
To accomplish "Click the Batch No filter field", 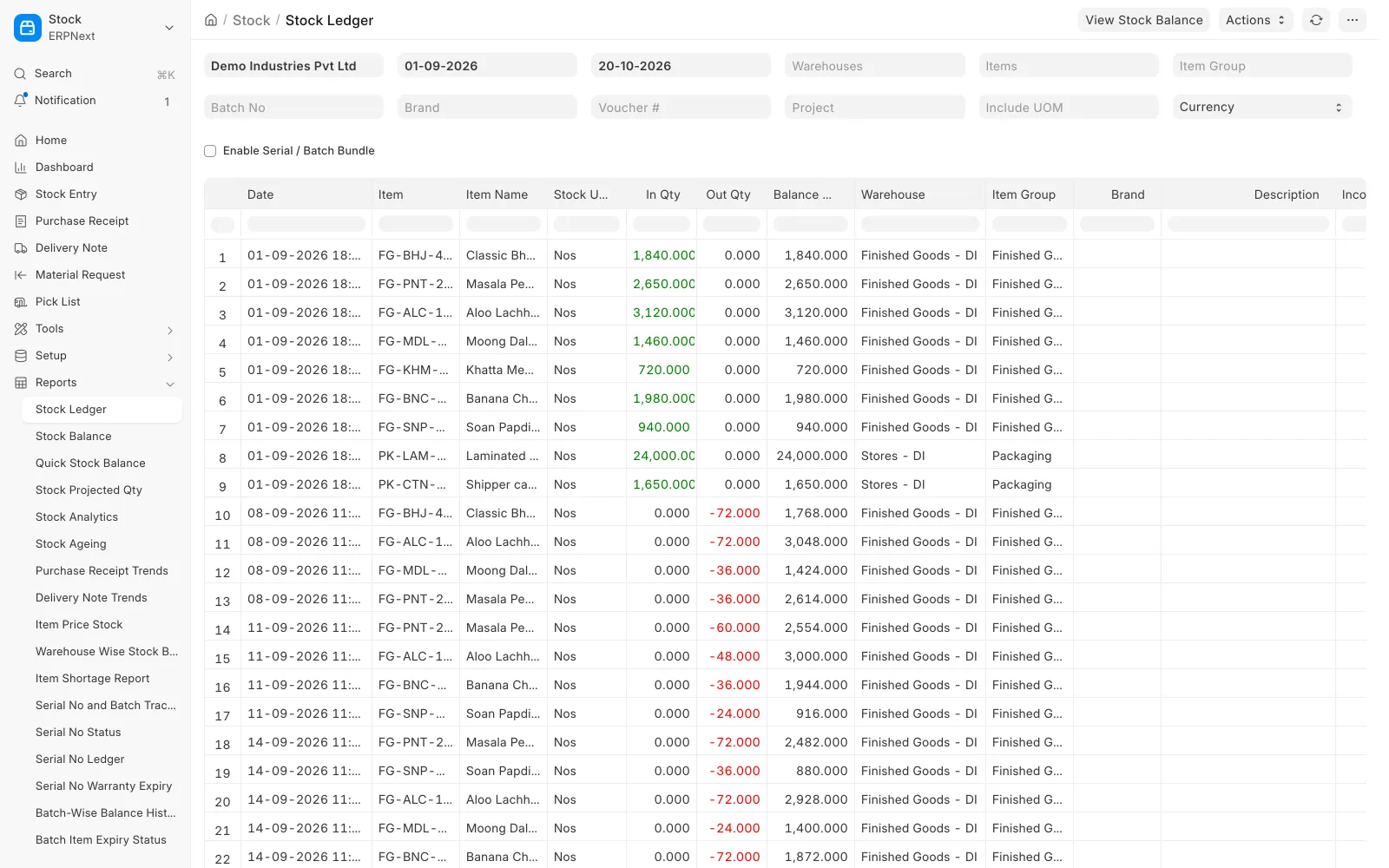I will click(x=293, y=108).
